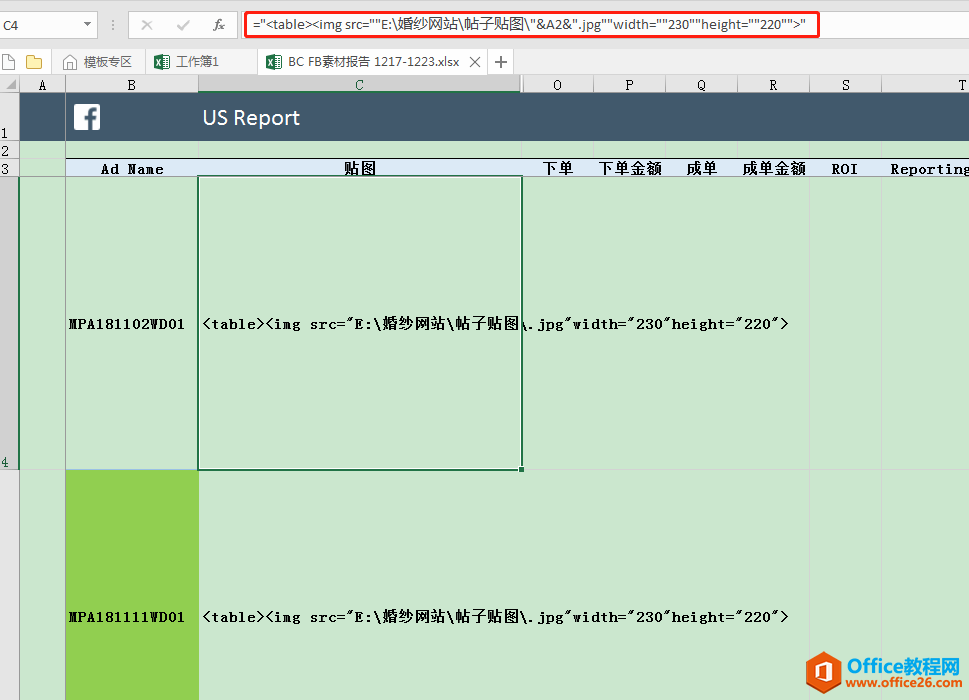Click the fill handle of cell C4

tap(522, 470)
